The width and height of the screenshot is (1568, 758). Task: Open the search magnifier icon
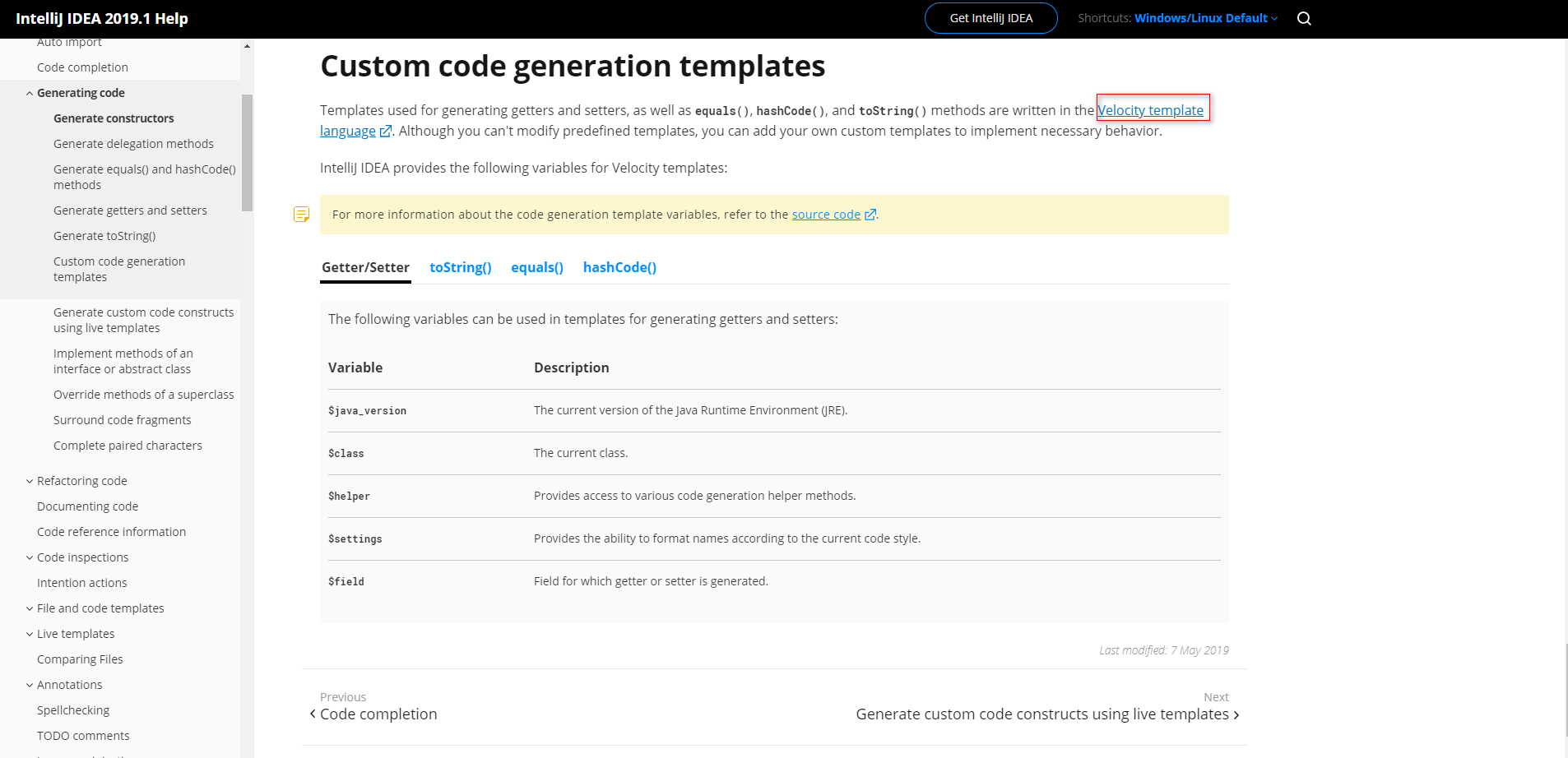1303,17
